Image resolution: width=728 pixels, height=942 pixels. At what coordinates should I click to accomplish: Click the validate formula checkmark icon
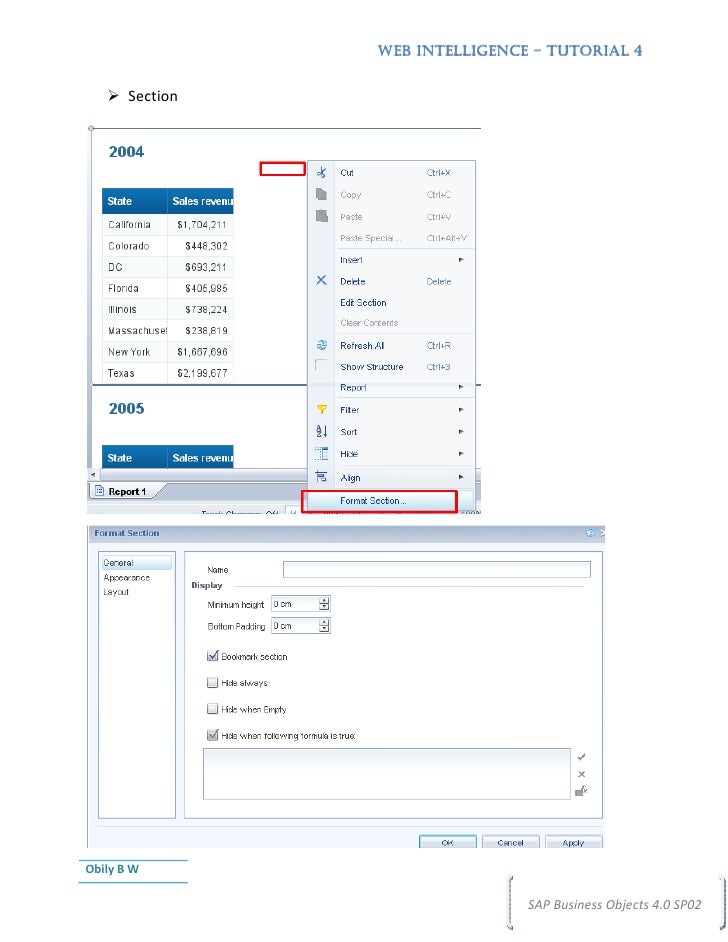tap(581, 757)
